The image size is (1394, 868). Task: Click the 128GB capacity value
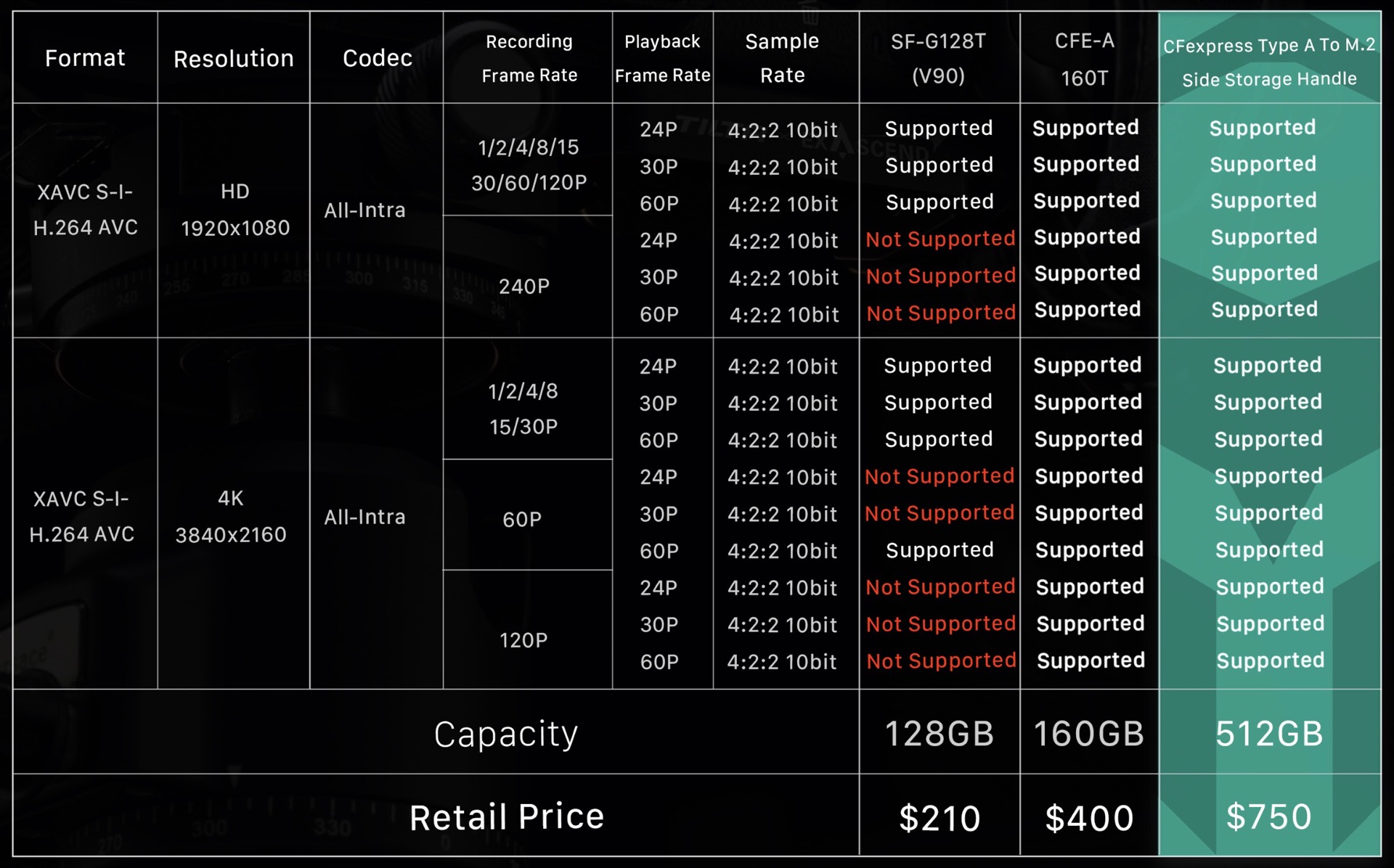click(x=939, y=734)
